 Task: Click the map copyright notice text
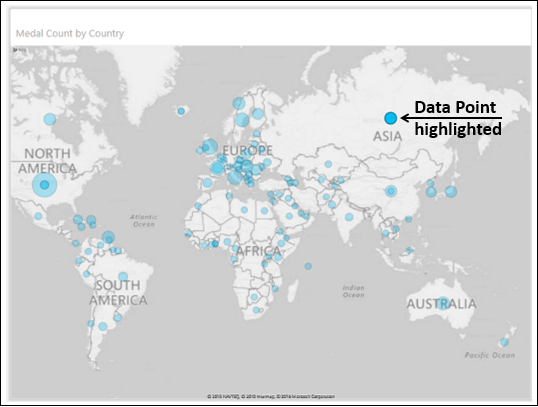pos(271,396)
